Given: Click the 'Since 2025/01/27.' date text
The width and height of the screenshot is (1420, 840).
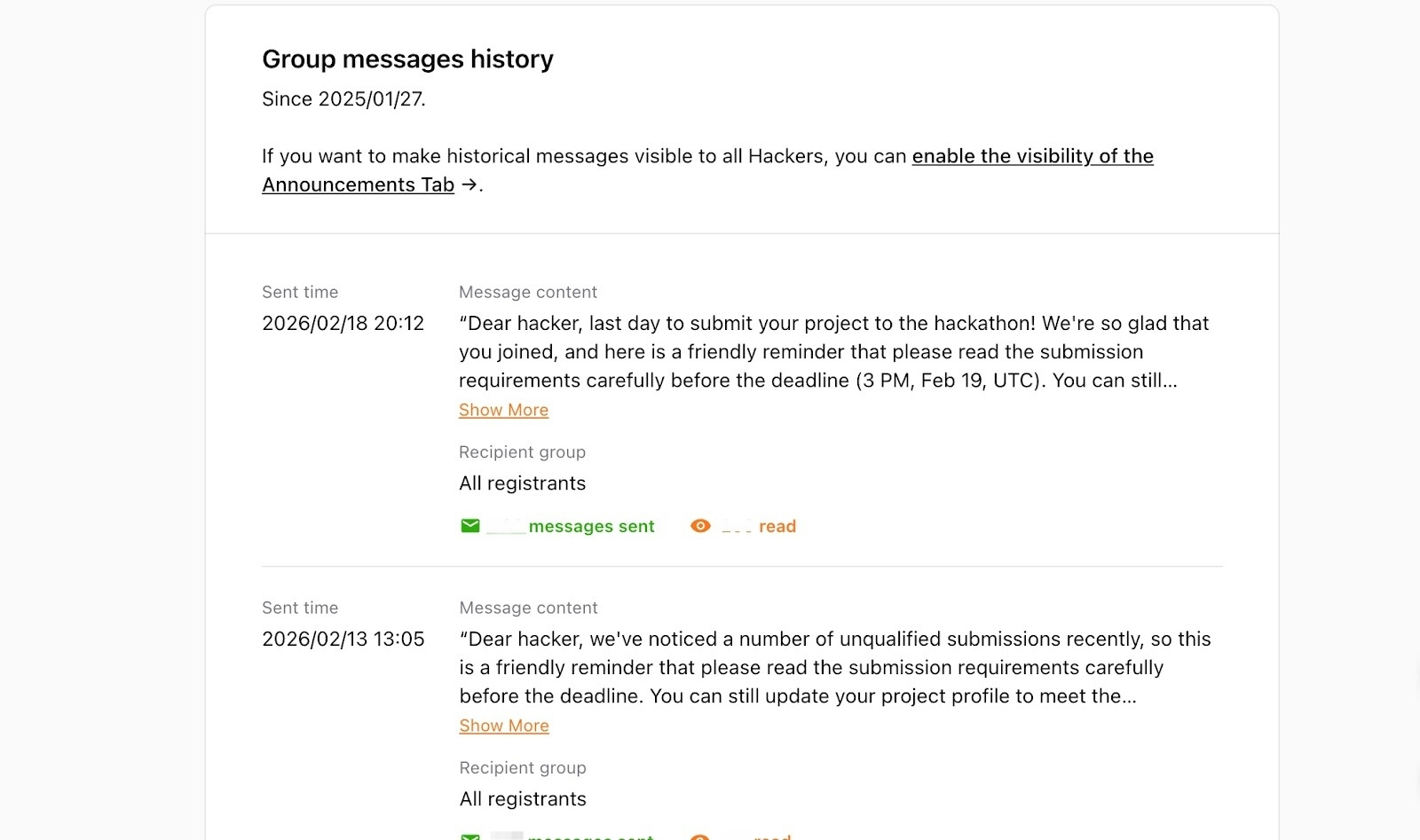Looking at the screenshot, I should [343, 99].
